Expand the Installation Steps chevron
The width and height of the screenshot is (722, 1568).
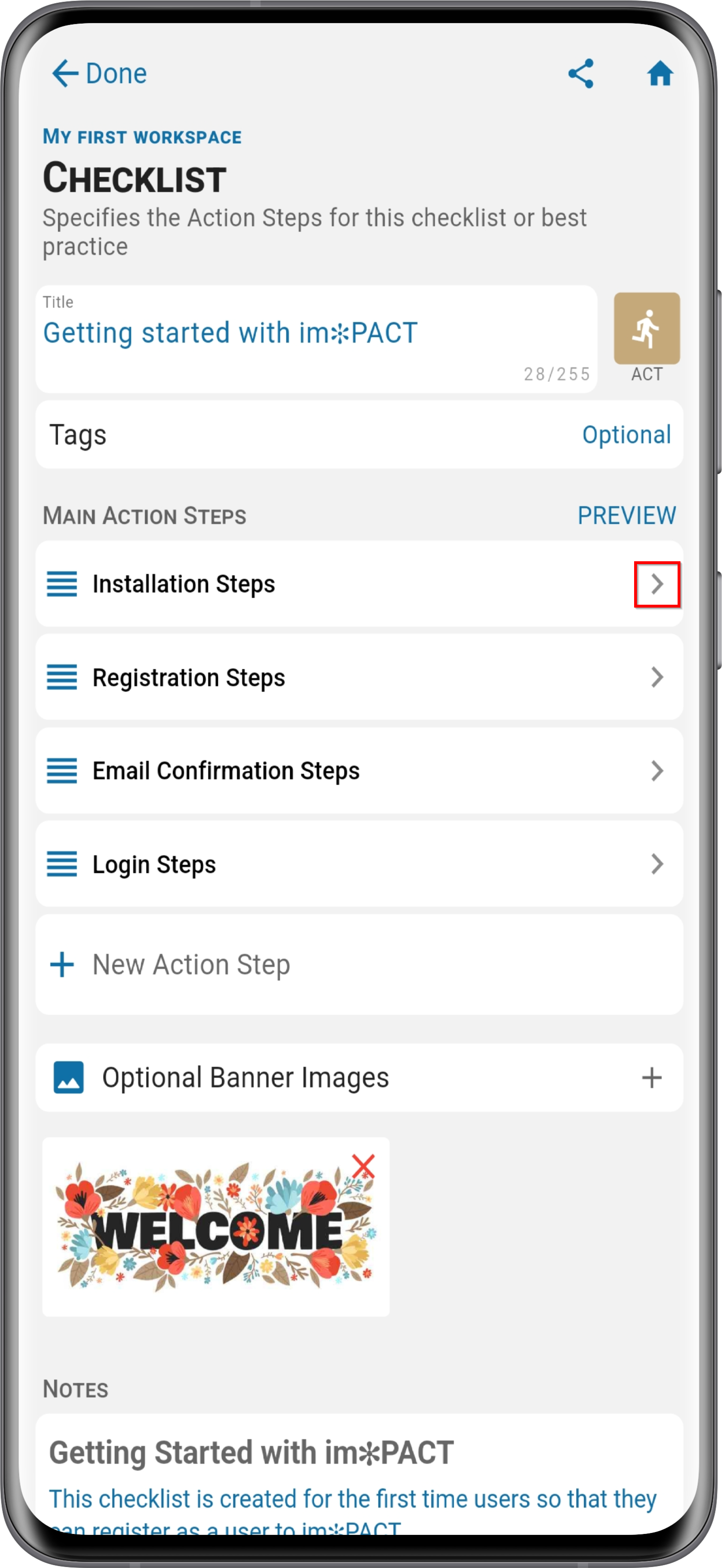tap(657, 584)
